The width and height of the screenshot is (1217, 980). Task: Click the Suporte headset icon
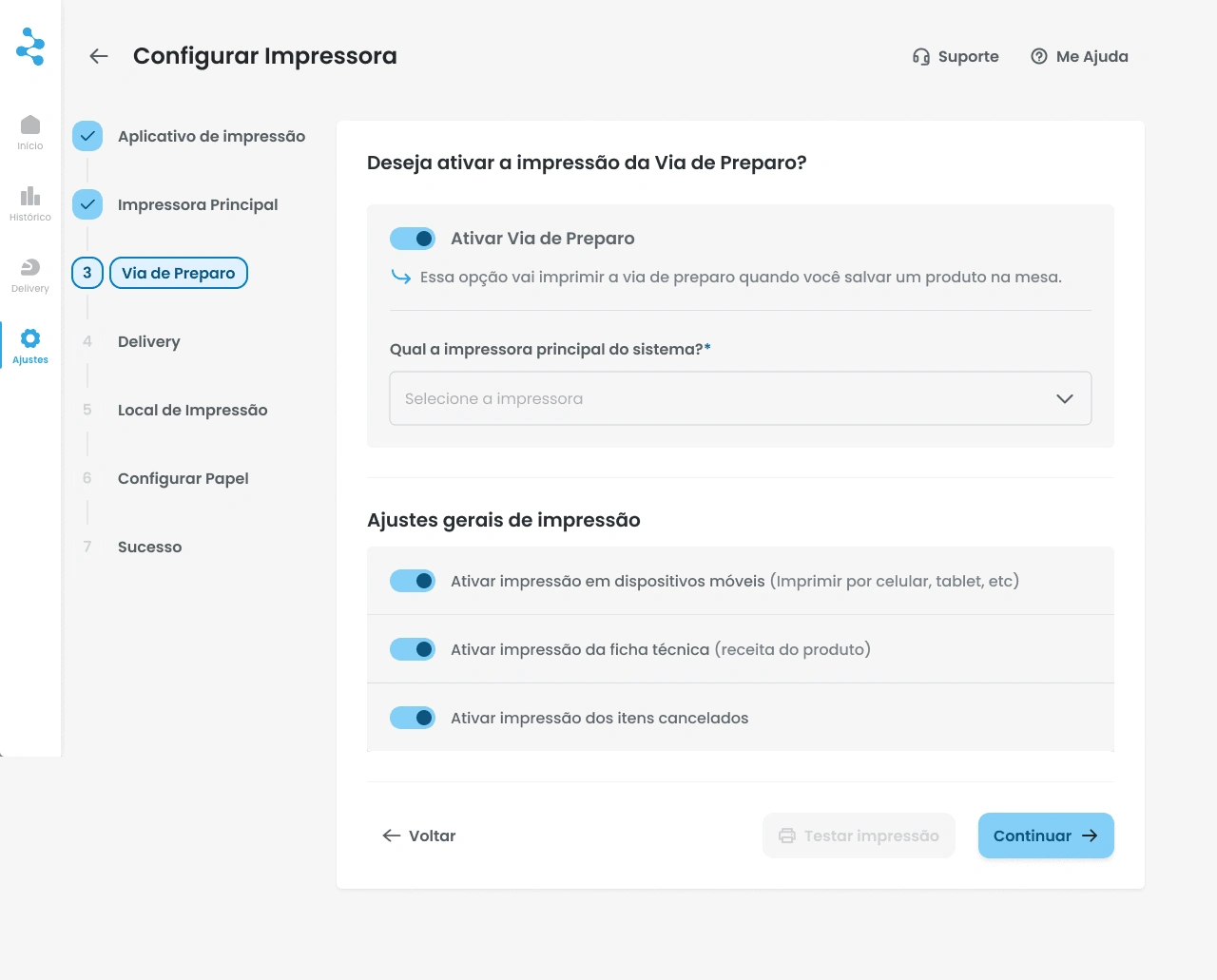click(920, 56)
